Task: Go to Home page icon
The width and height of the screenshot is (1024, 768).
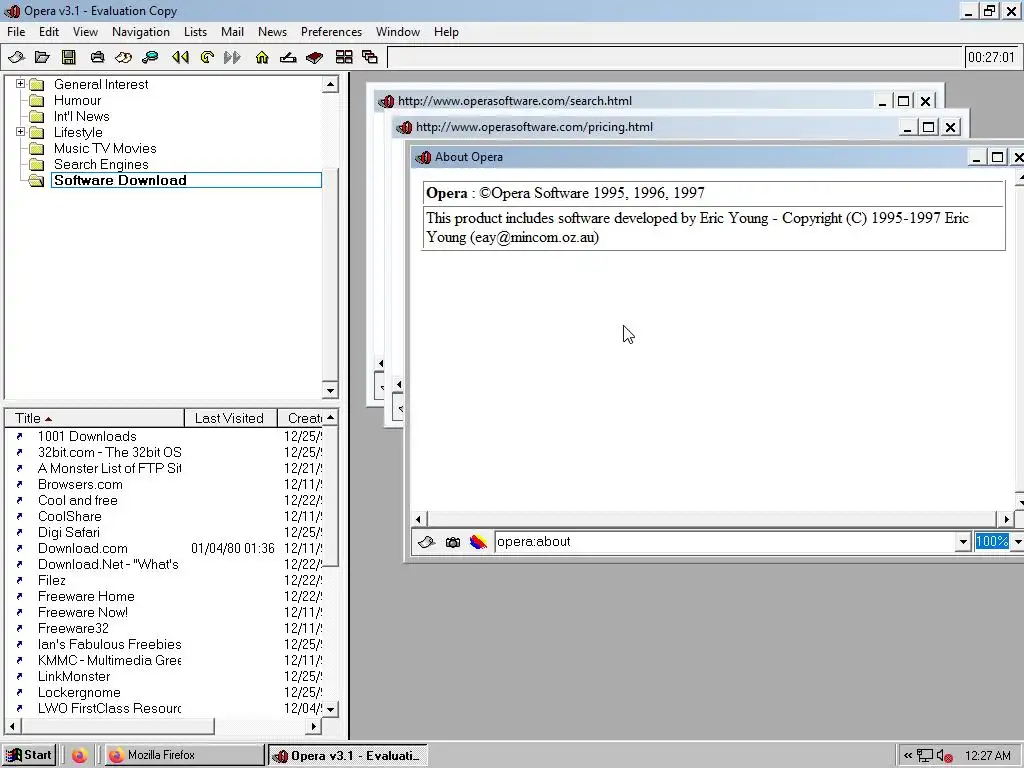Action: [x=262, y=57]
